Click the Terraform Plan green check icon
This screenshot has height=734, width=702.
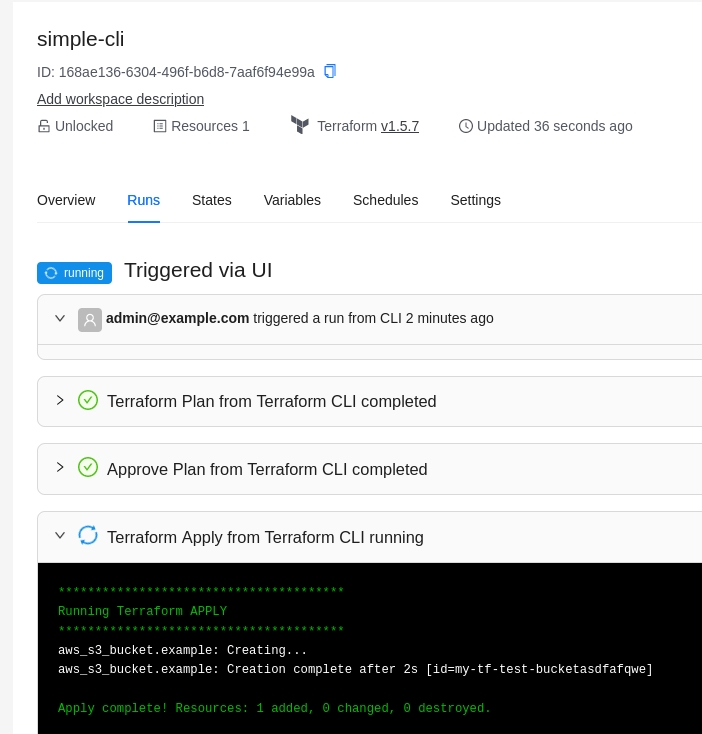[88, 400]
